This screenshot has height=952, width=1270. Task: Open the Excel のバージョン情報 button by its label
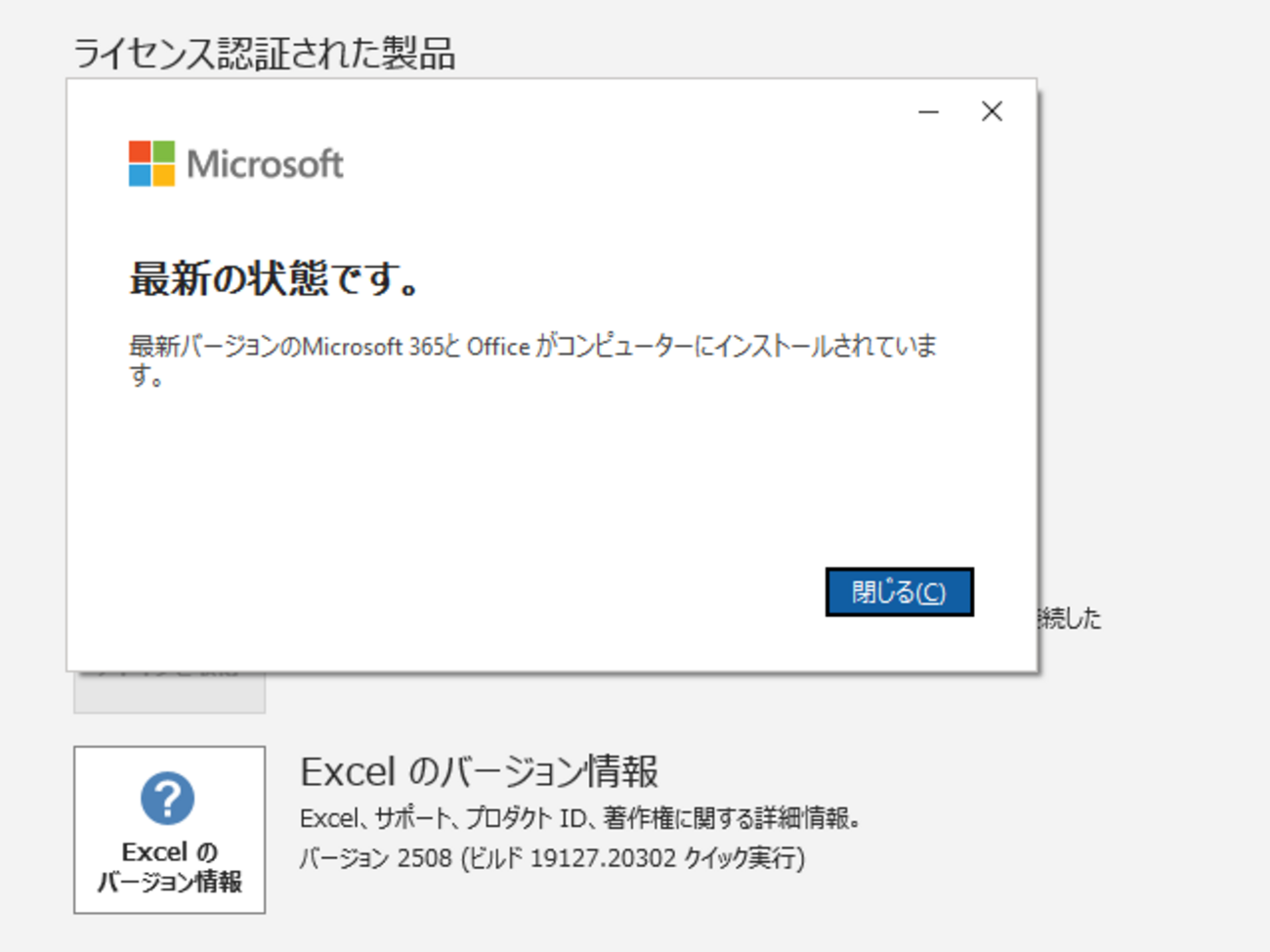[169, 867]
